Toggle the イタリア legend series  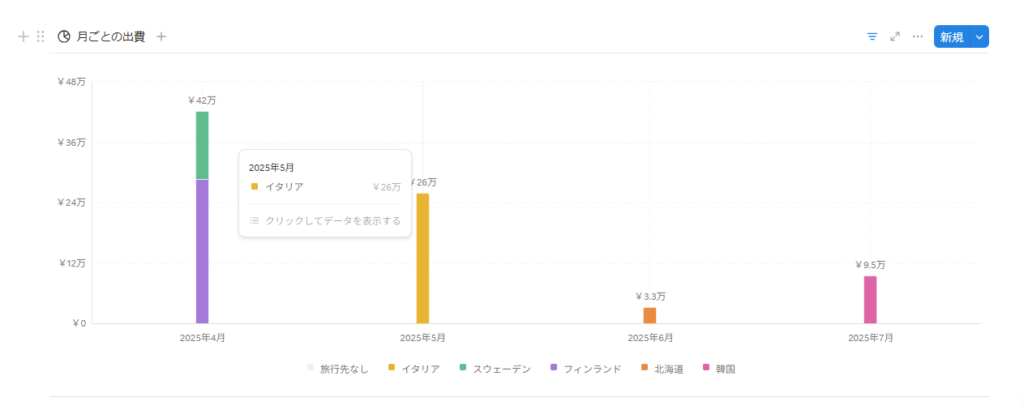click(414, 369)
